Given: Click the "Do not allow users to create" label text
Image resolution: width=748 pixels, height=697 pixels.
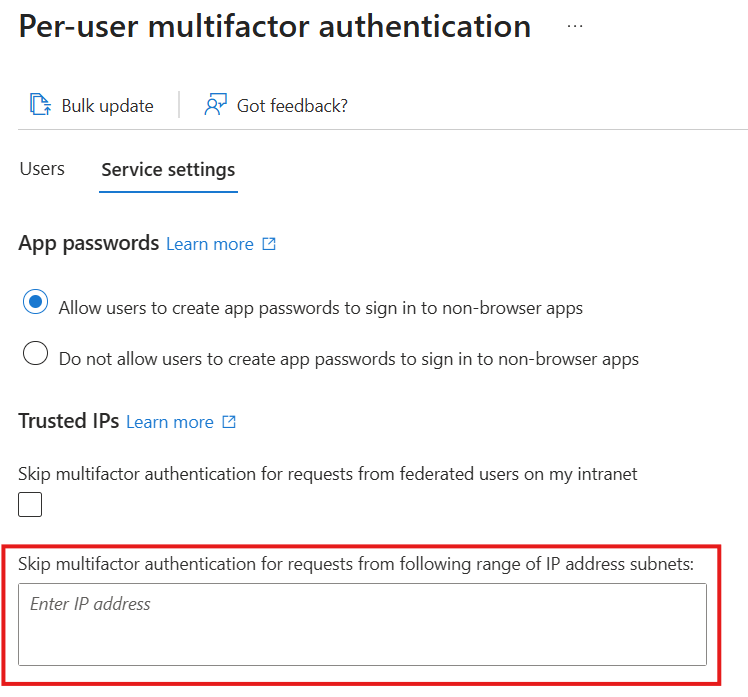Looking at the screenshot, I should (x=348, y=358).
